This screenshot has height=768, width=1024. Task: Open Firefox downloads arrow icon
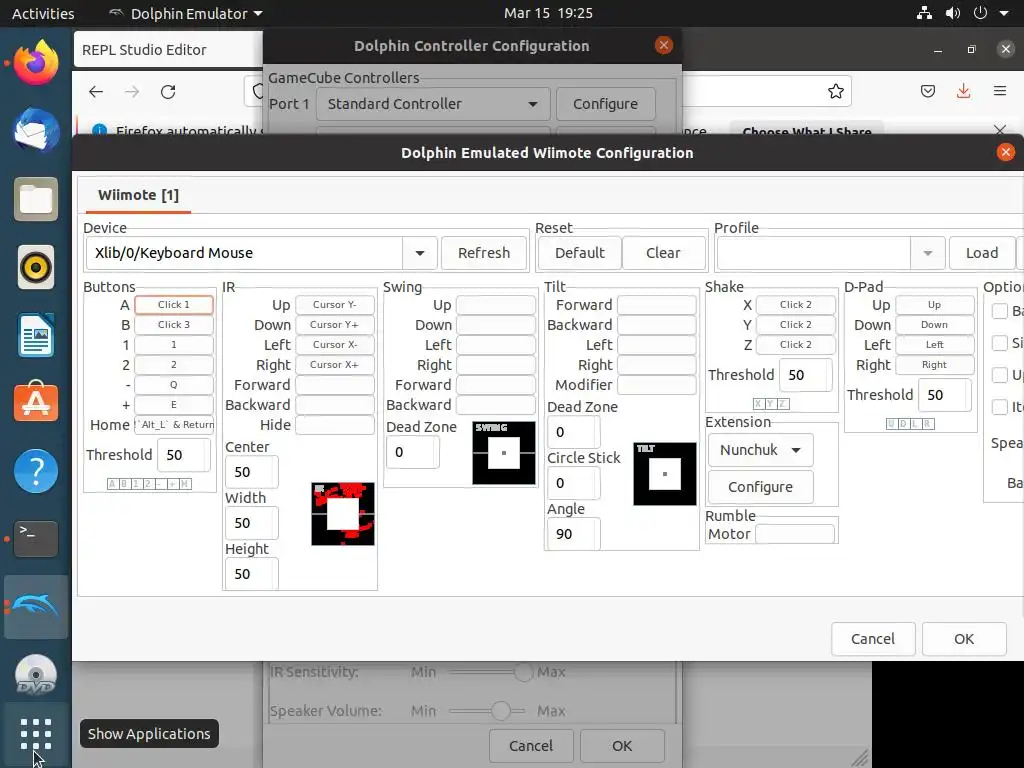(963, 91)
